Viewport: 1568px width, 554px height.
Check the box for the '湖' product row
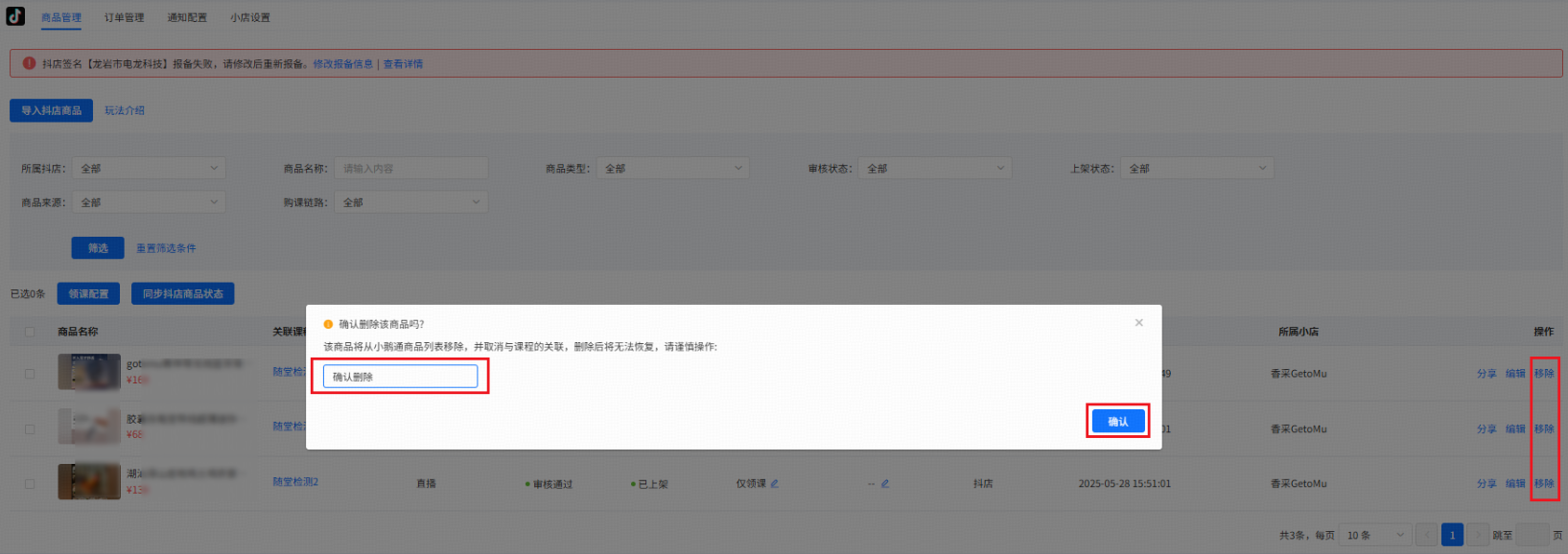tap(30, 483)
